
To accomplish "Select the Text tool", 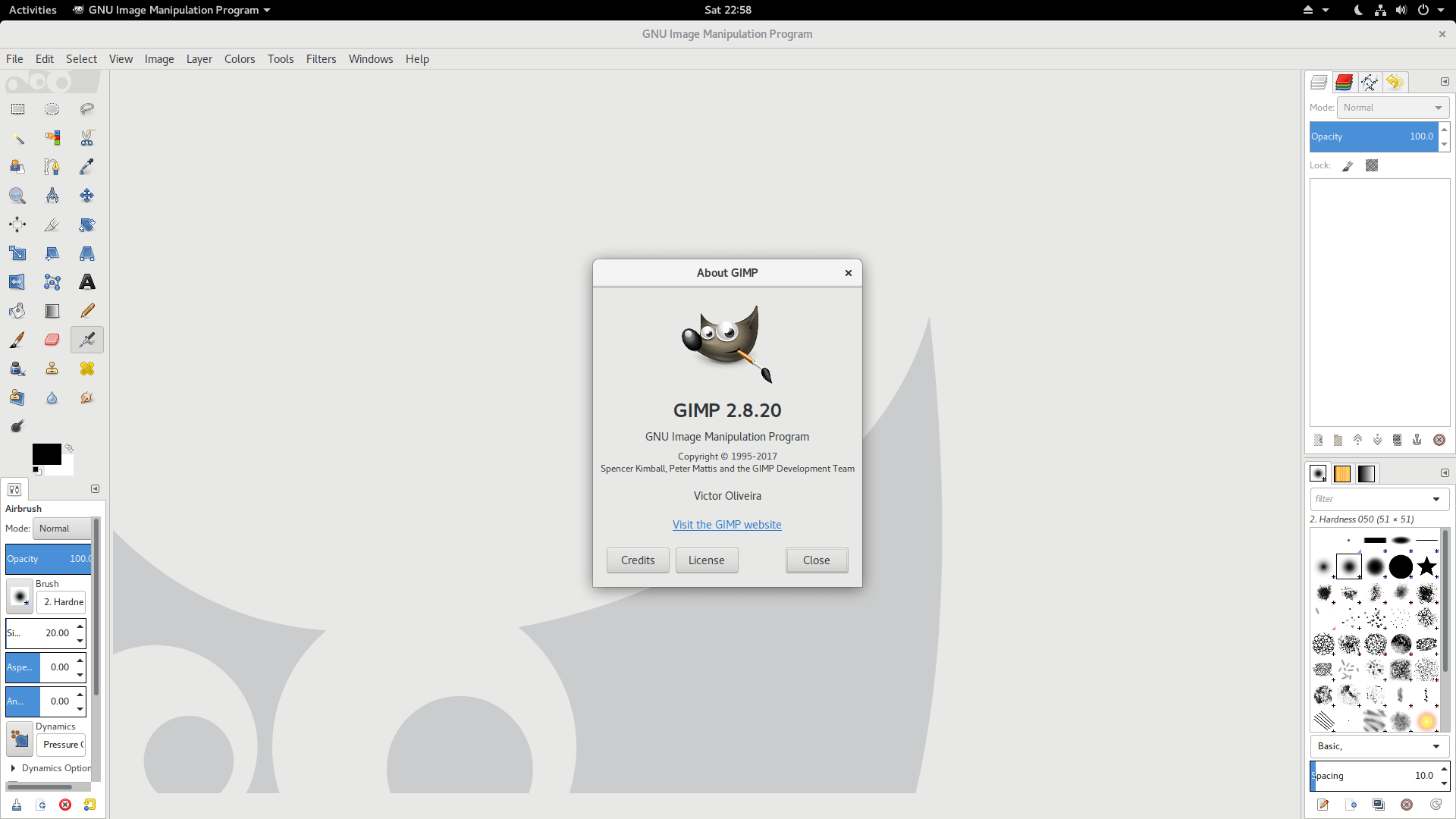I will [x=87, y=282].
